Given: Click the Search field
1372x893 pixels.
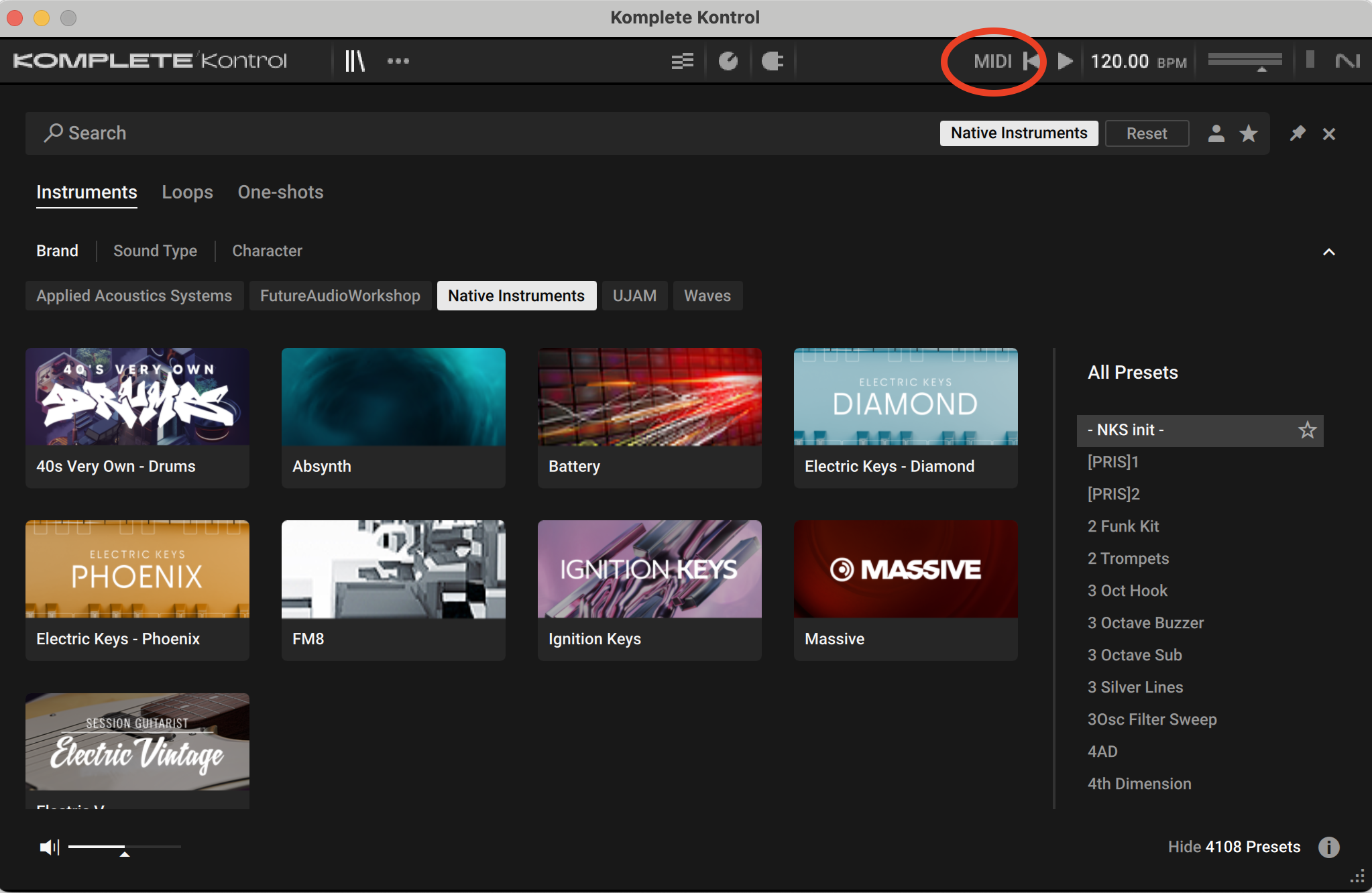Looking at the screenshot, I should pos(483,133).
